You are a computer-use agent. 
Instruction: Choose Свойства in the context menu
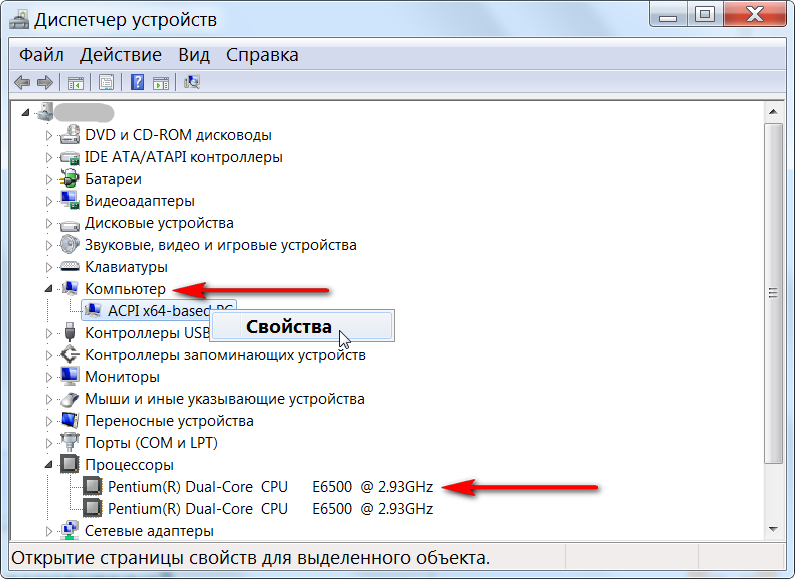click(x=303, y=327)
